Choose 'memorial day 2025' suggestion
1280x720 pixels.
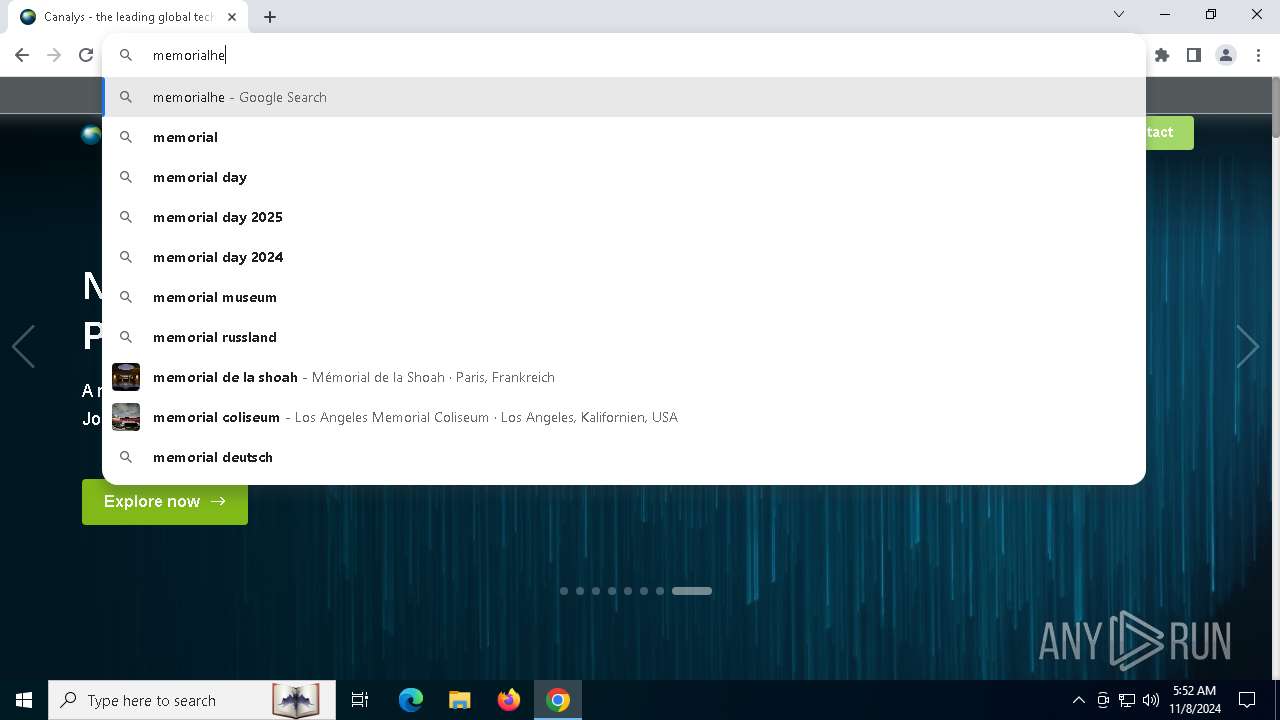click(x=624, y=217)
